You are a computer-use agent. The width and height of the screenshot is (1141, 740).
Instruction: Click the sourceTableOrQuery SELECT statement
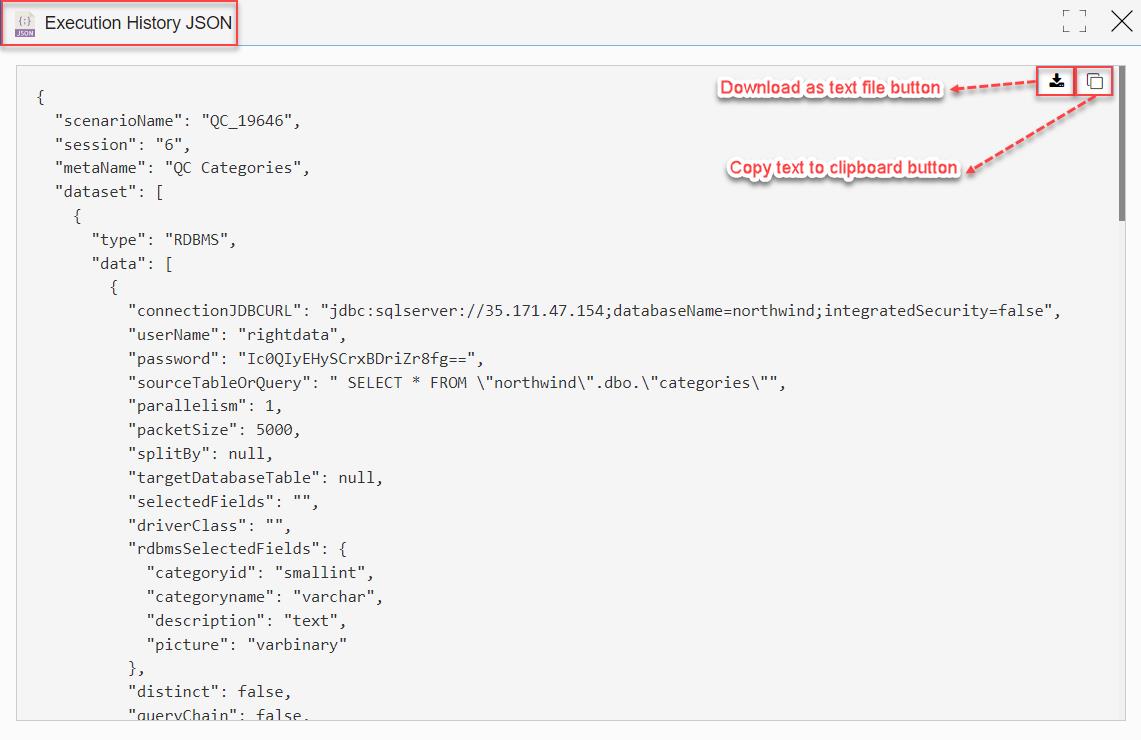(554, 383)
